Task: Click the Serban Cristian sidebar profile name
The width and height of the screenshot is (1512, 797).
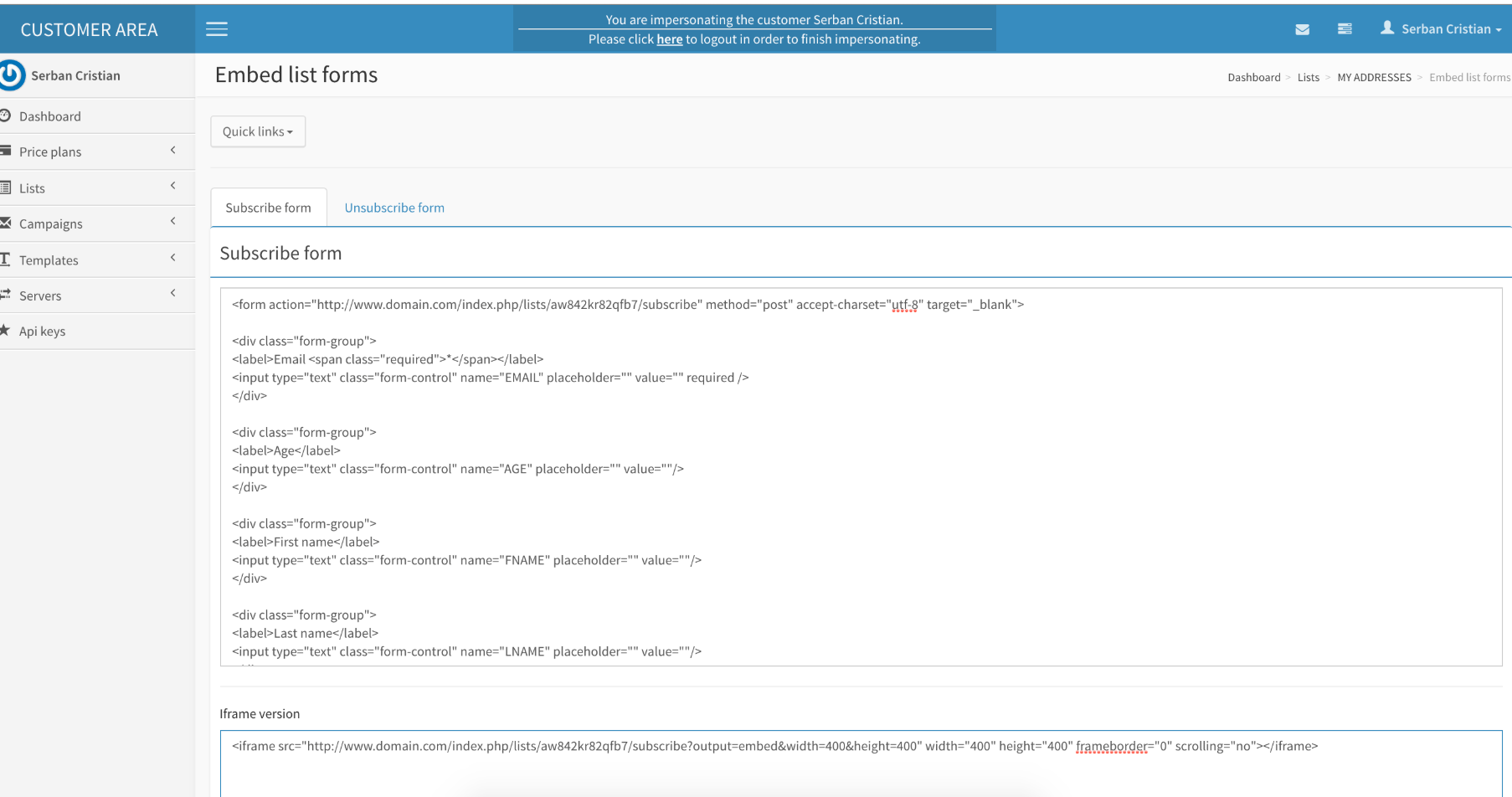Action: (75, 75)
